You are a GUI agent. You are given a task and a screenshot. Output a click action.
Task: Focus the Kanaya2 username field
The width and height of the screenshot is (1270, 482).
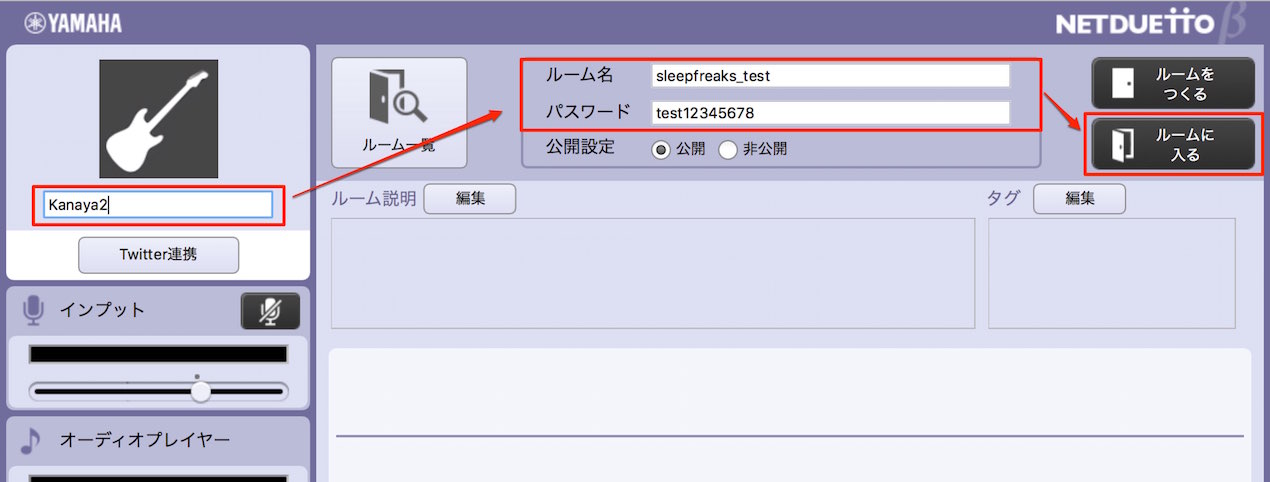[x=158, y=205]
